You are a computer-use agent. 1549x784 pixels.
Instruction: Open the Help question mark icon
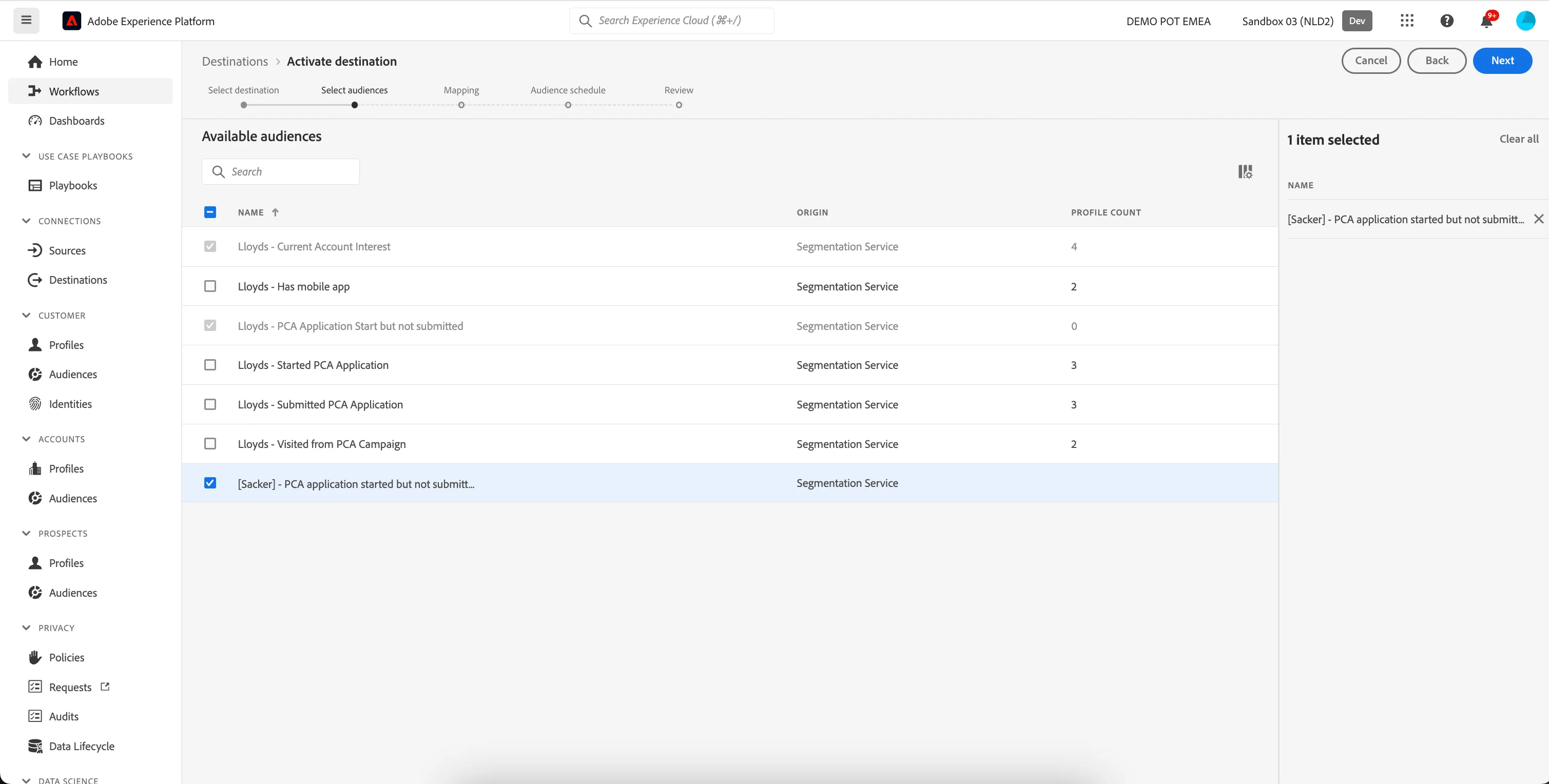pyautogui.click(x=1447, y=21)
